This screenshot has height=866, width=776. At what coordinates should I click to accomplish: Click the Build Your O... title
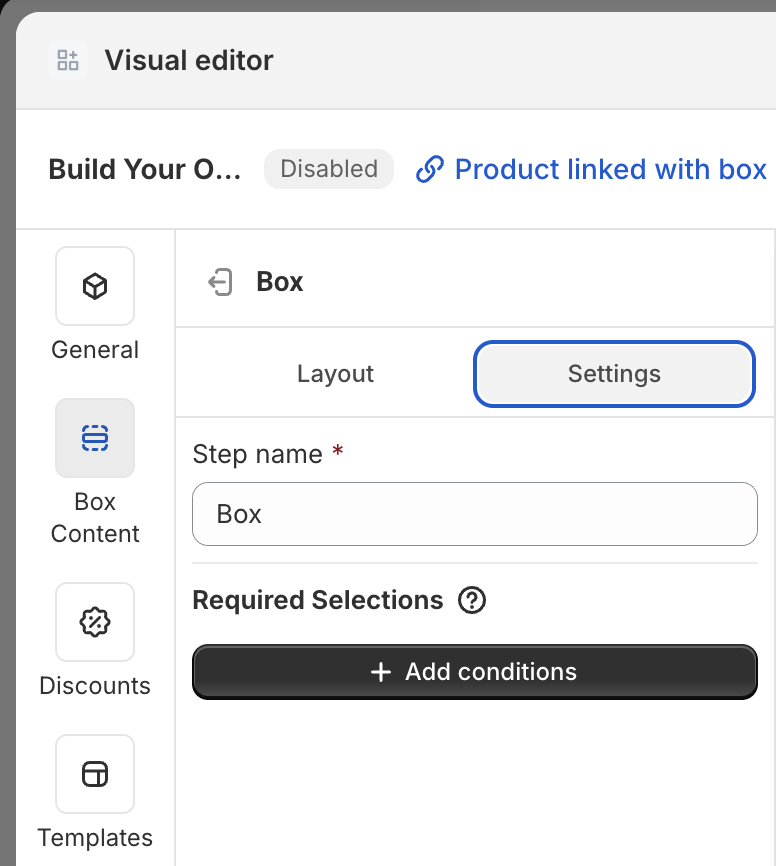[x=145, y=169]
